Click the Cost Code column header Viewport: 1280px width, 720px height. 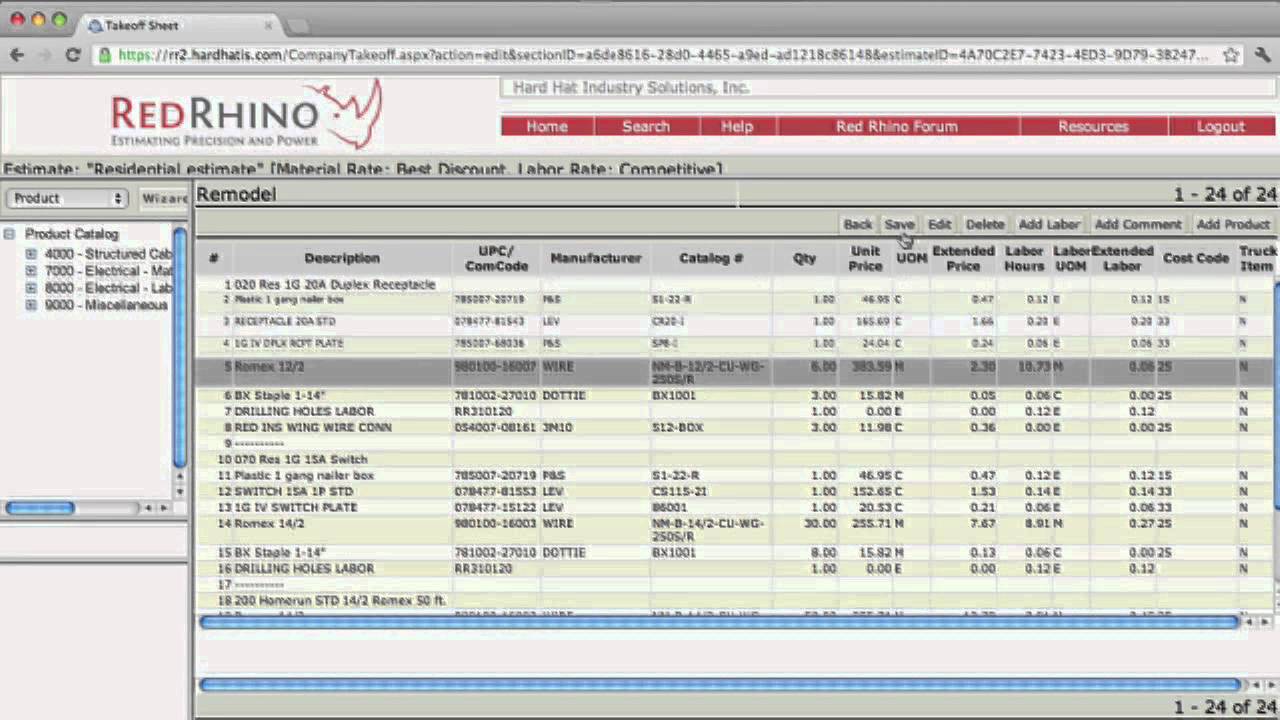(x=1196, y=258)
